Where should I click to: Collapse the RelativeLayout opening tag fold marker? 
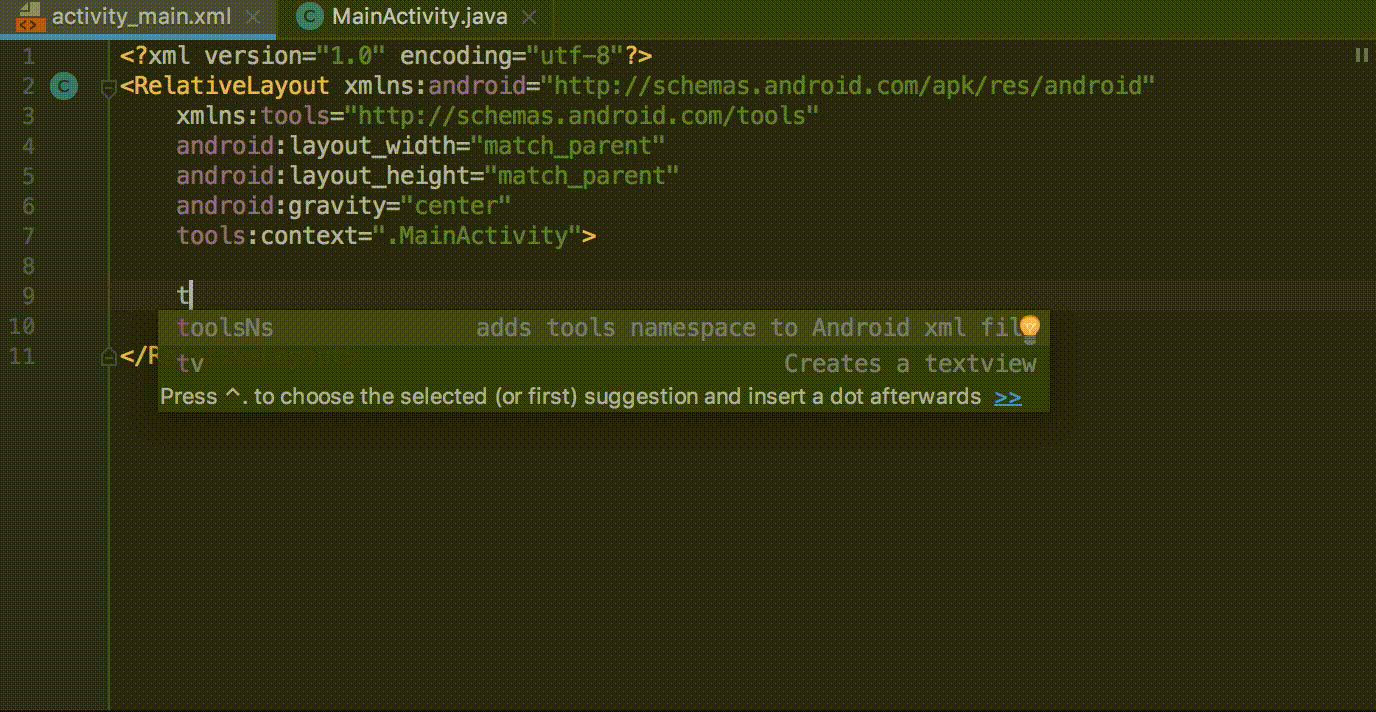click(109, 89)
